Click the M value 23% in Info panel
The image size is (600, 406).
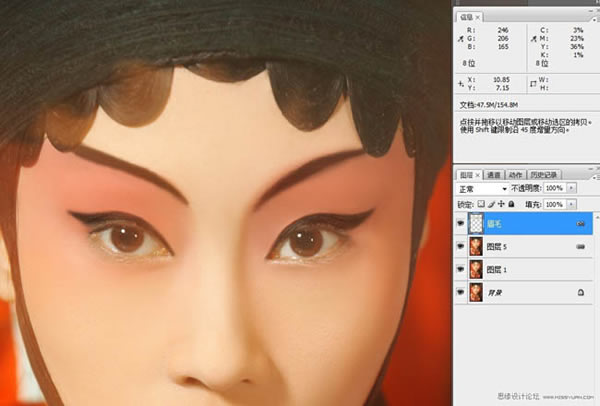pyautogui.click(x=577, y=39)
